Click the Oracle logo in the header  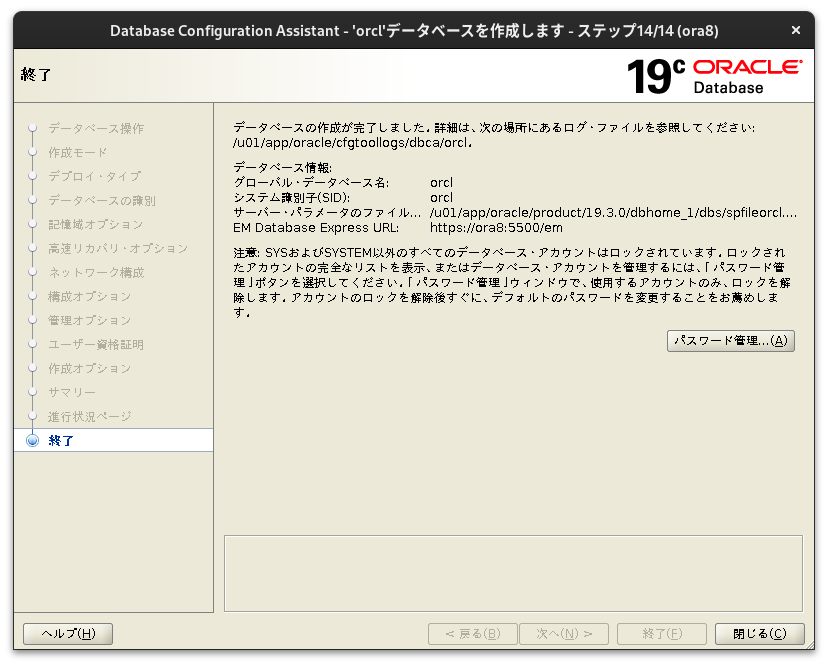pos(746,67)
